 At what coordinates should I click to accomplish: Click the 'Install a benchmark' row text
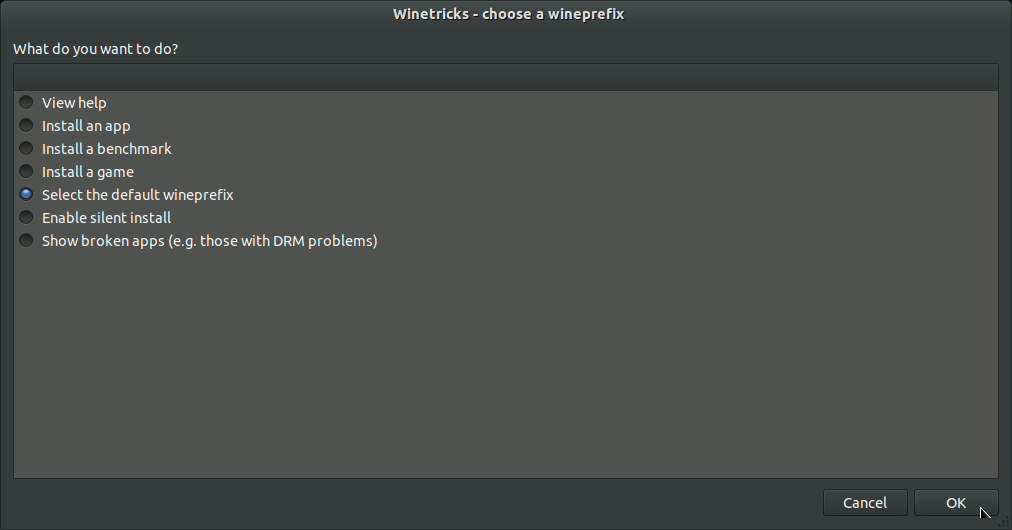106,148
